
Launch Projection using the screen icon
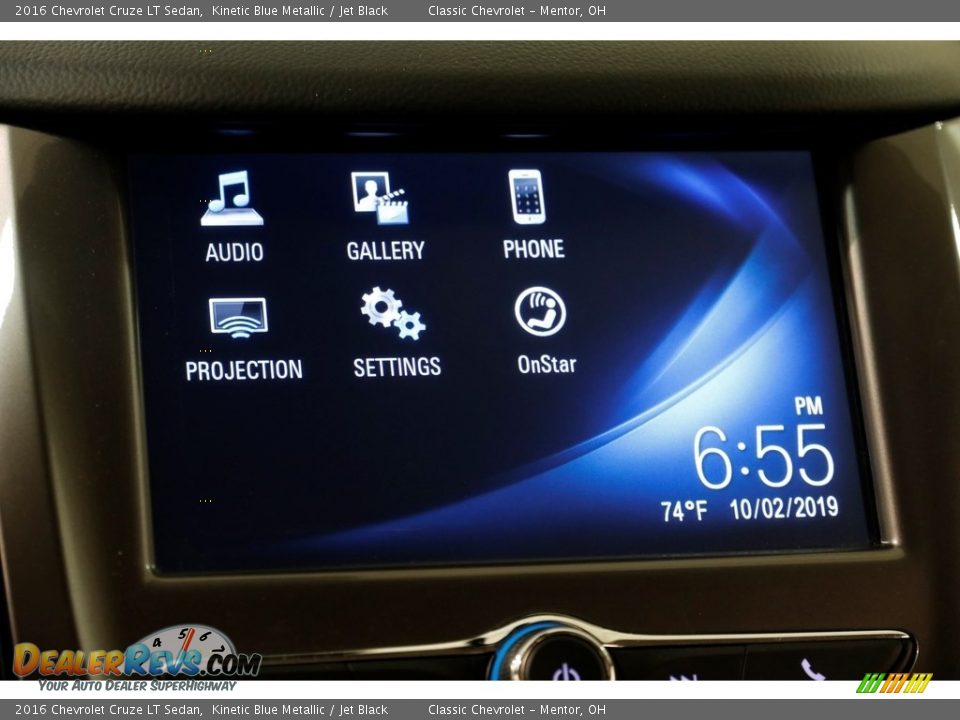coord(238,318)
